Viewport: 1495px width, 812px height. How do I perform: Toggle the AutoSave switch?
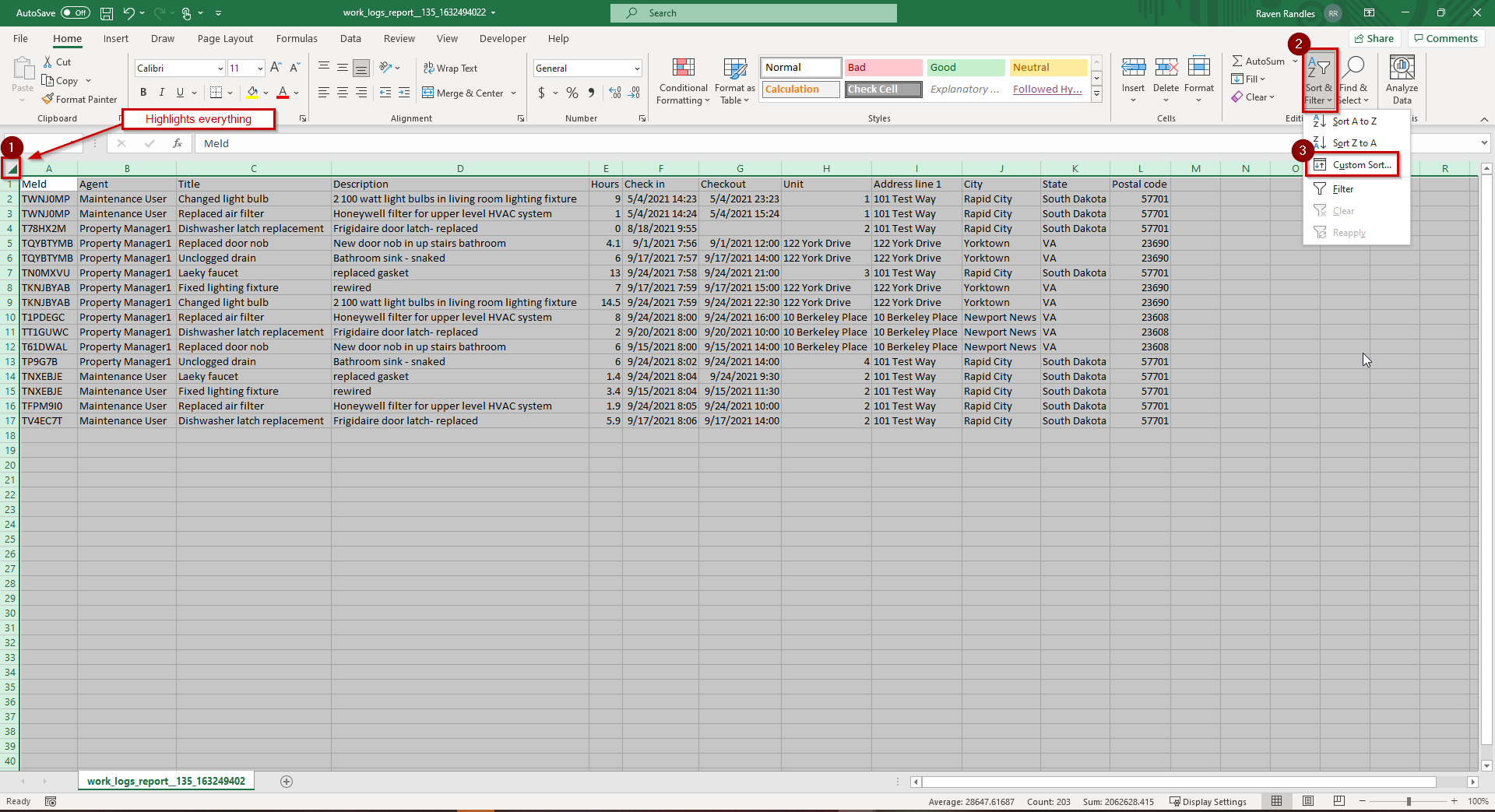(x=75, y=13)
